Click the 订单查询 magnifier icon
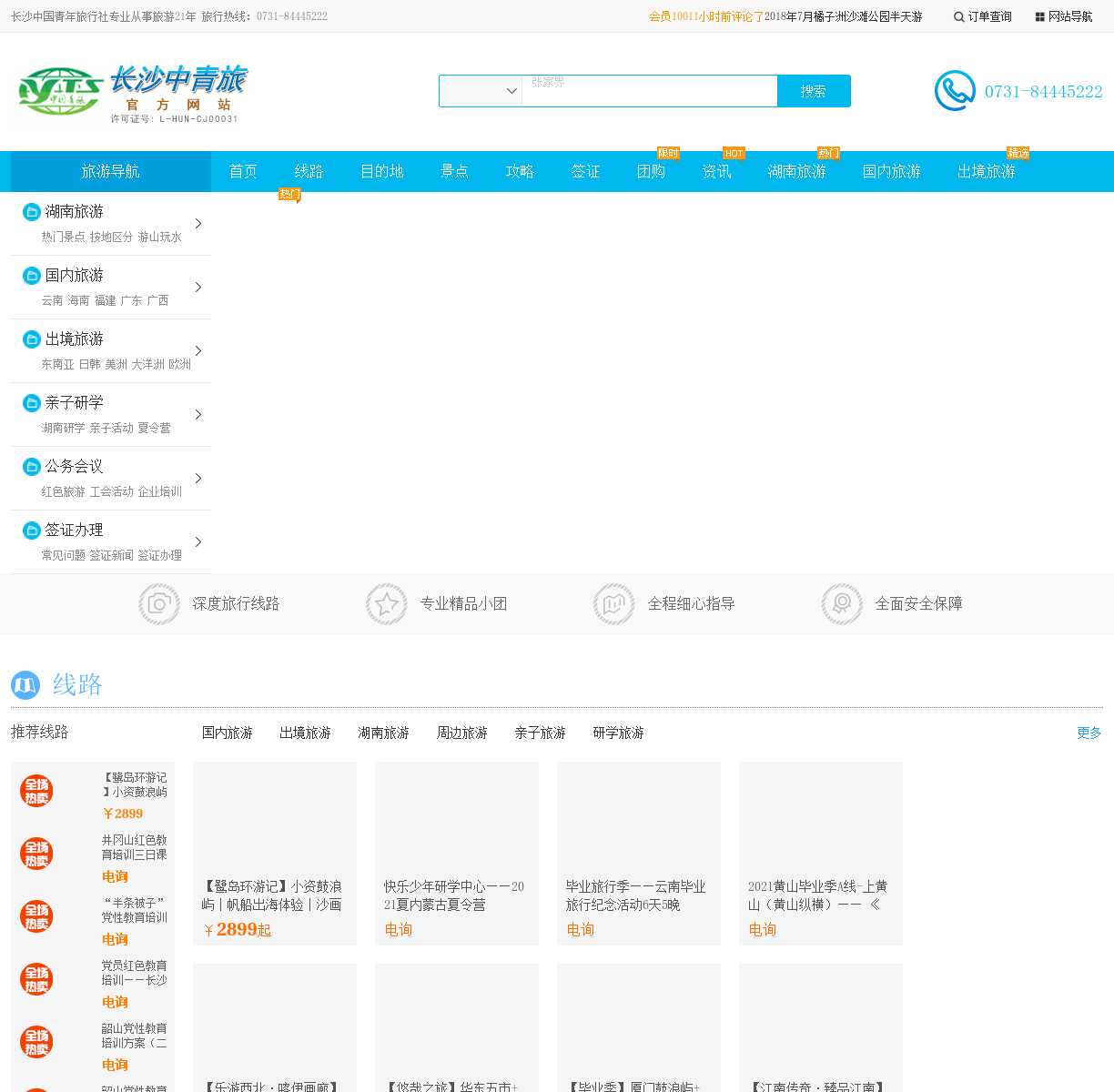Image resolution: width=1114 pixels, height=1092 pixels. click(958, 17)
